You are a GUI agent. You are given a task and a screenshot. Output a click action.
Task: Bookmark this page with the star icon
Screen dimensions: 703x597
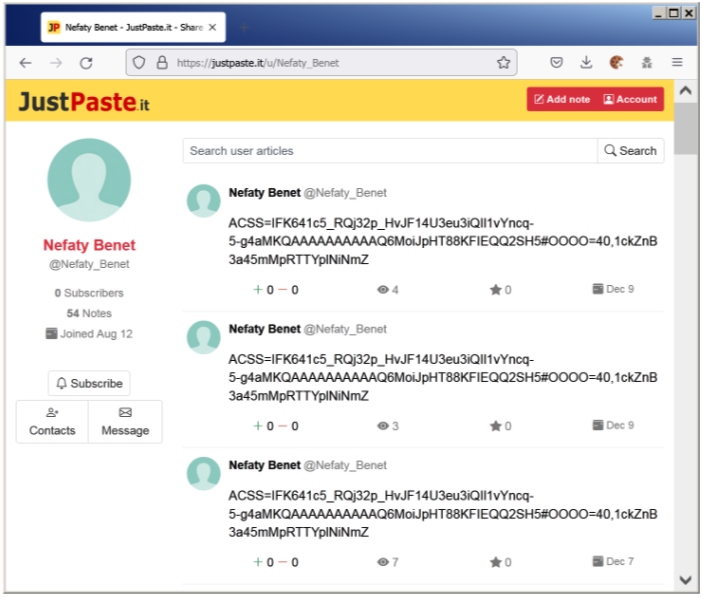tap(503, 63)
